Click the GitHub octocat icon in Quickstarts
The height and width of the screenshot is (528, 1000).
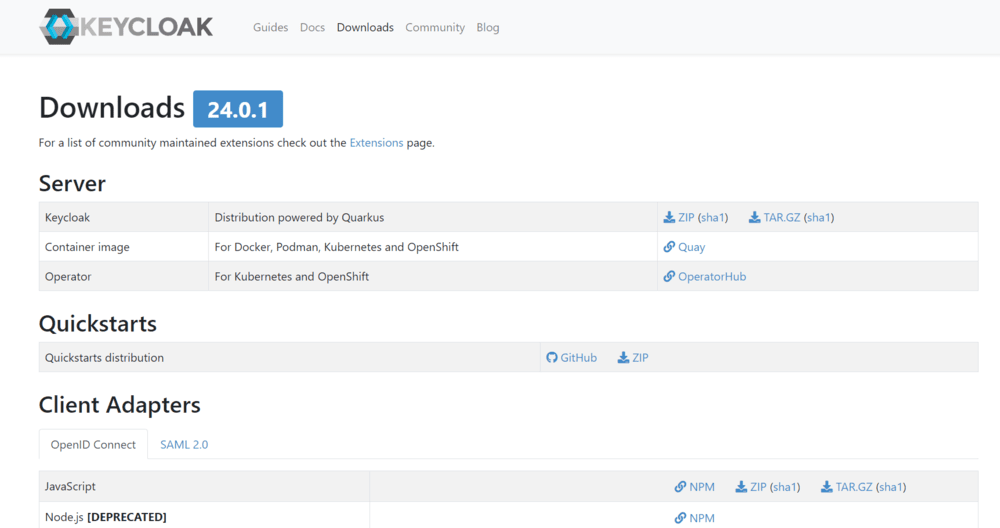click(552, 358)
